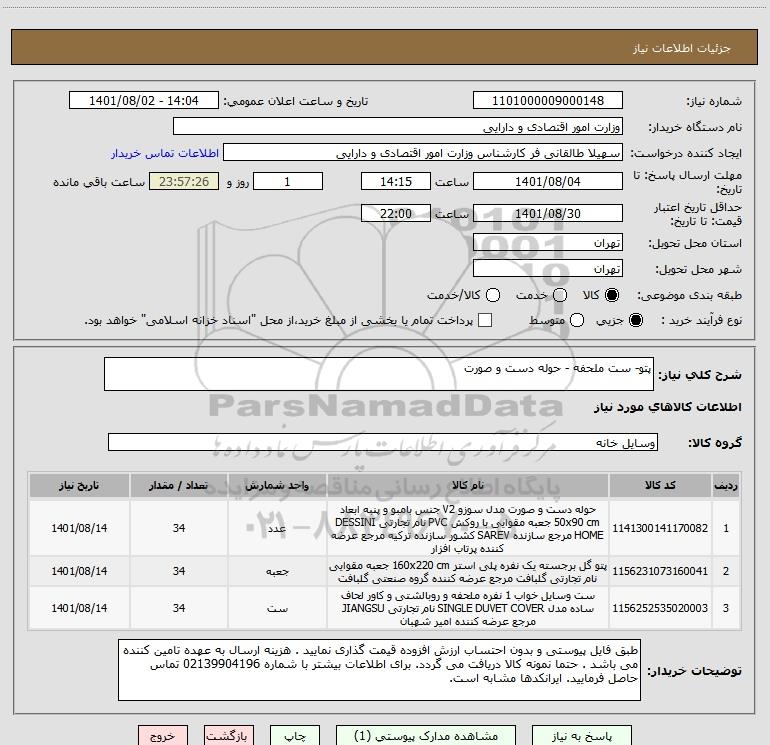Viewport: 770px width, 745px height.
Task: Click the price validity time 22:00 field
Action: (396, 213)
